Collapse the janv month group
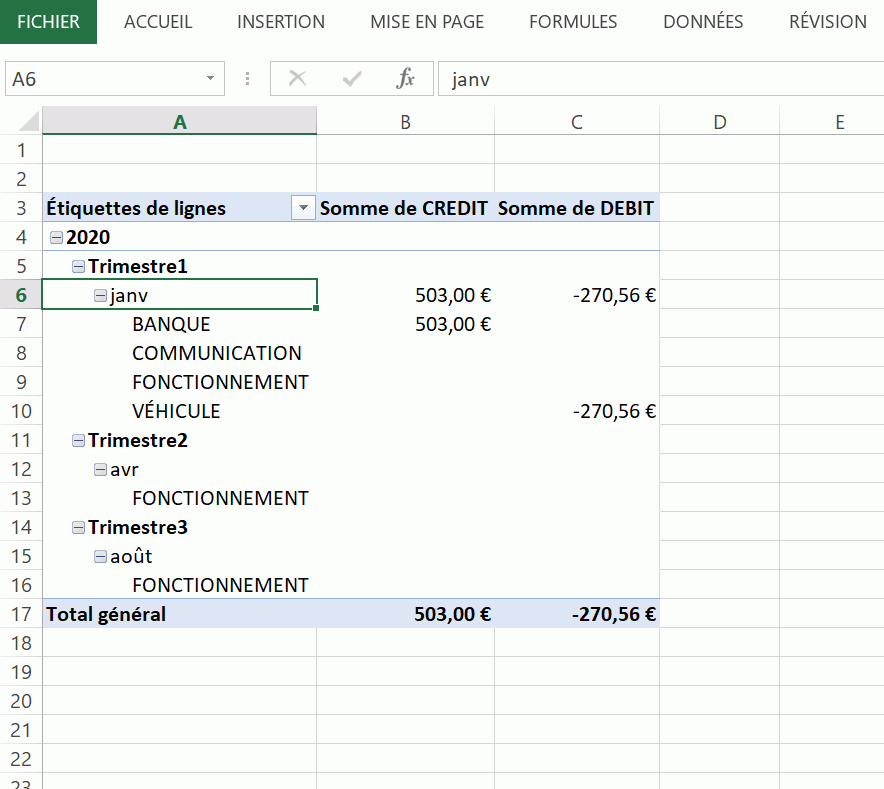 (x=100, y=296)
